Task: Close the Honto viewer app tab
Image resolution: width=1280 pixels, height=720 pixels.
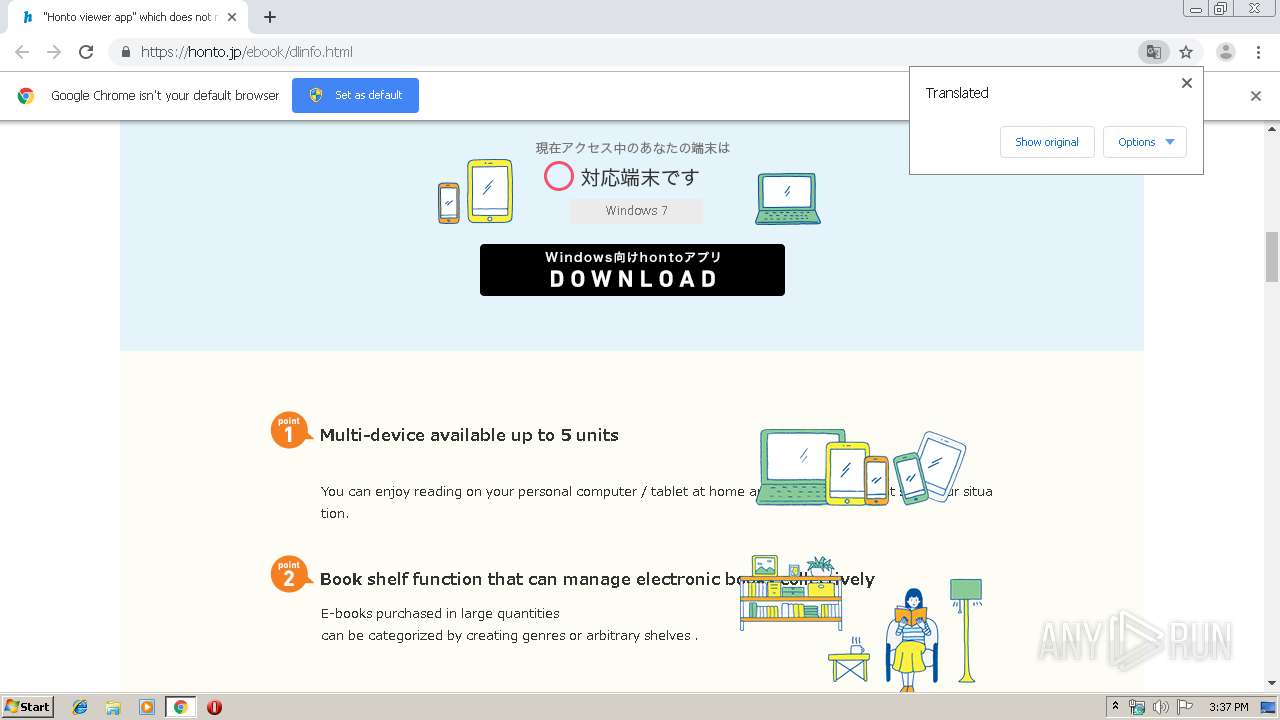Action: (x=231, y=17)
